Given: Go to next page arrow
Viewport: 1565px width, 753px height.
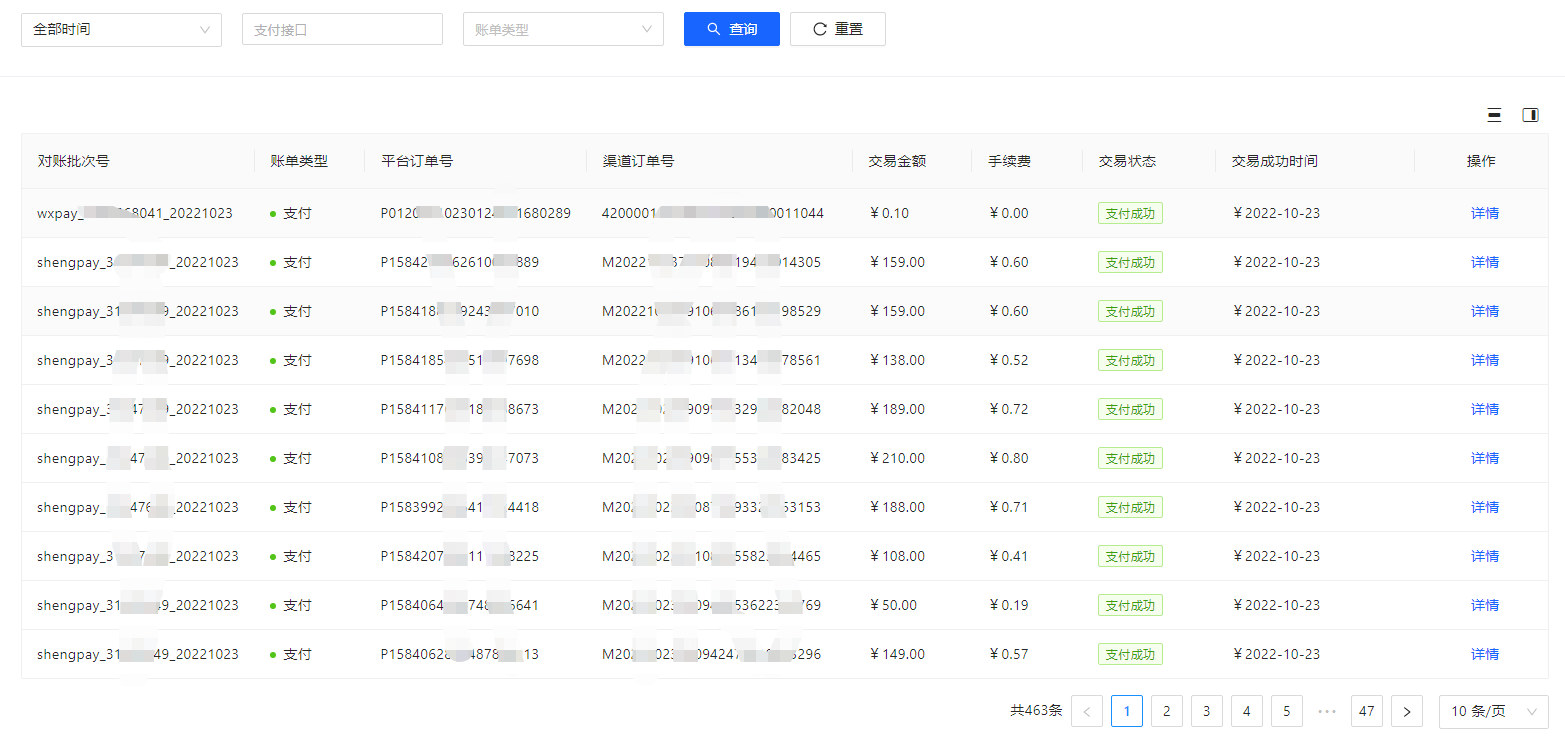Looking at the screenshot, I should point(1407,712).
